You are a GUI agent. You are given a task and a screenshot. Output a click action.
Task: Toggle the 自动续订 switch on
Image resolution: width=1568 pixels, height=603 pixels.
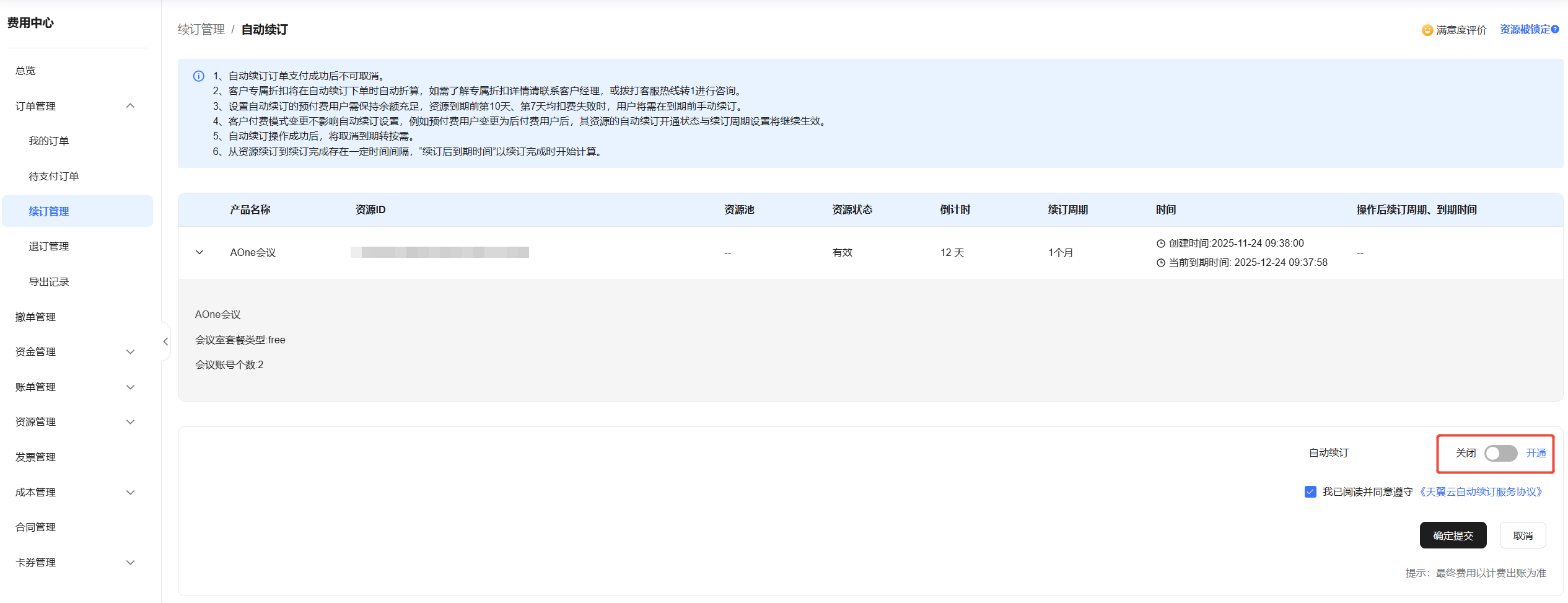1500,453
